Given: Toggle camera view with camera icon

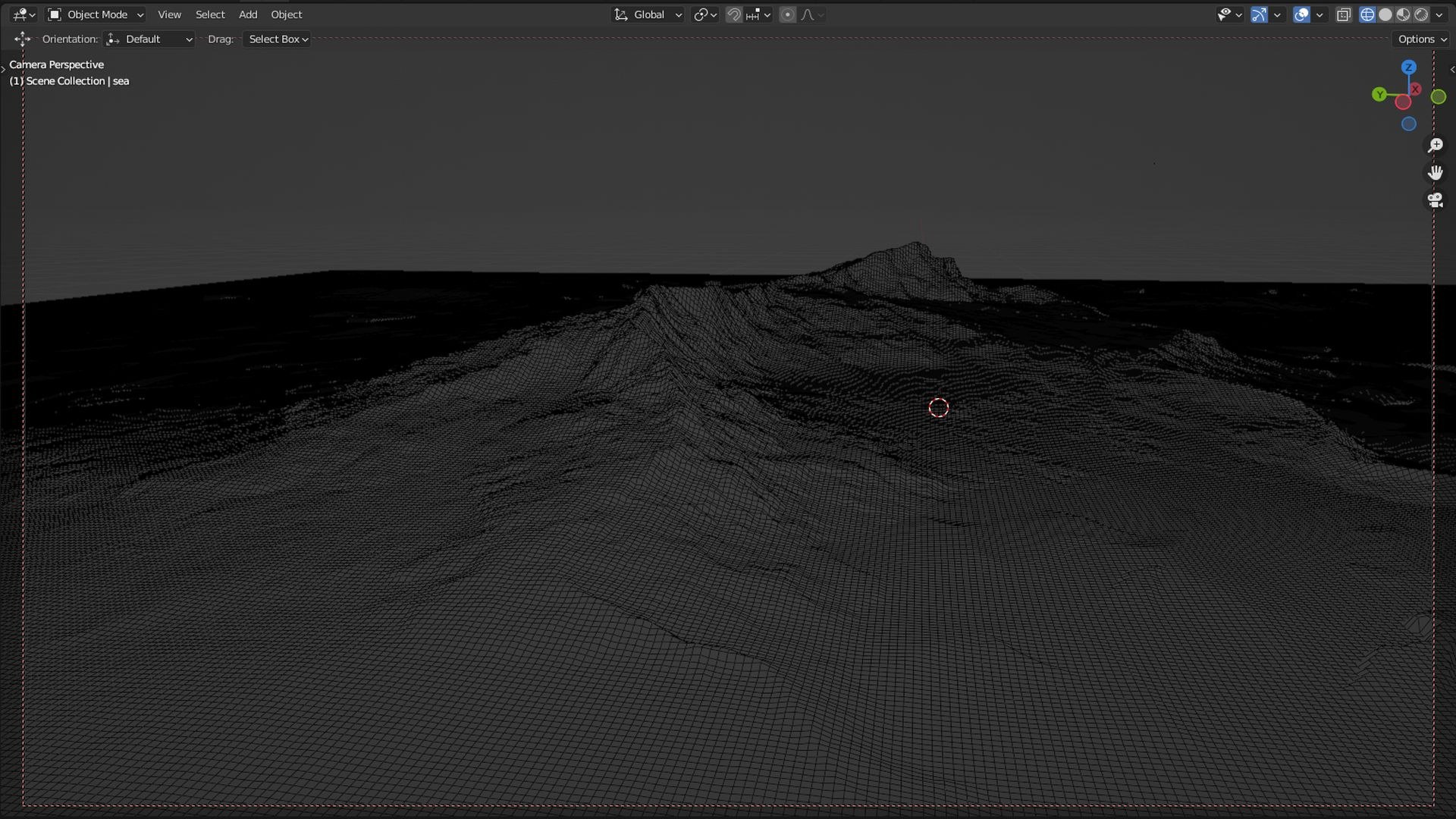Looking at the screenshot, I should coord(1435,200).
